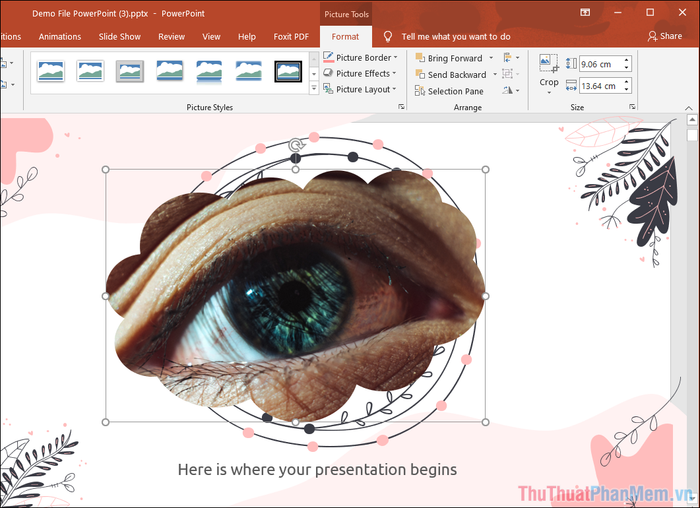Screen dimensions: 700x508
Task: Open Size dialog launcher
Action: click(632, 107)
